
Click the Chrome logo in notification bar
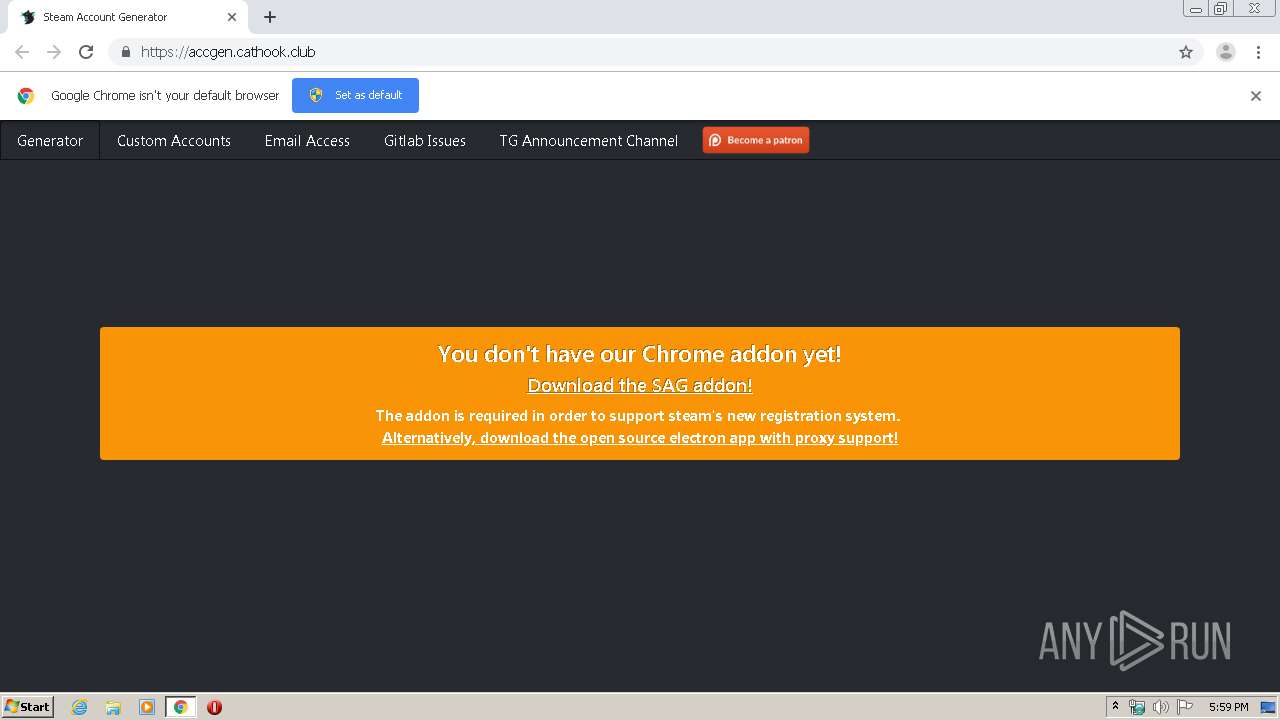tap(26, 96)
